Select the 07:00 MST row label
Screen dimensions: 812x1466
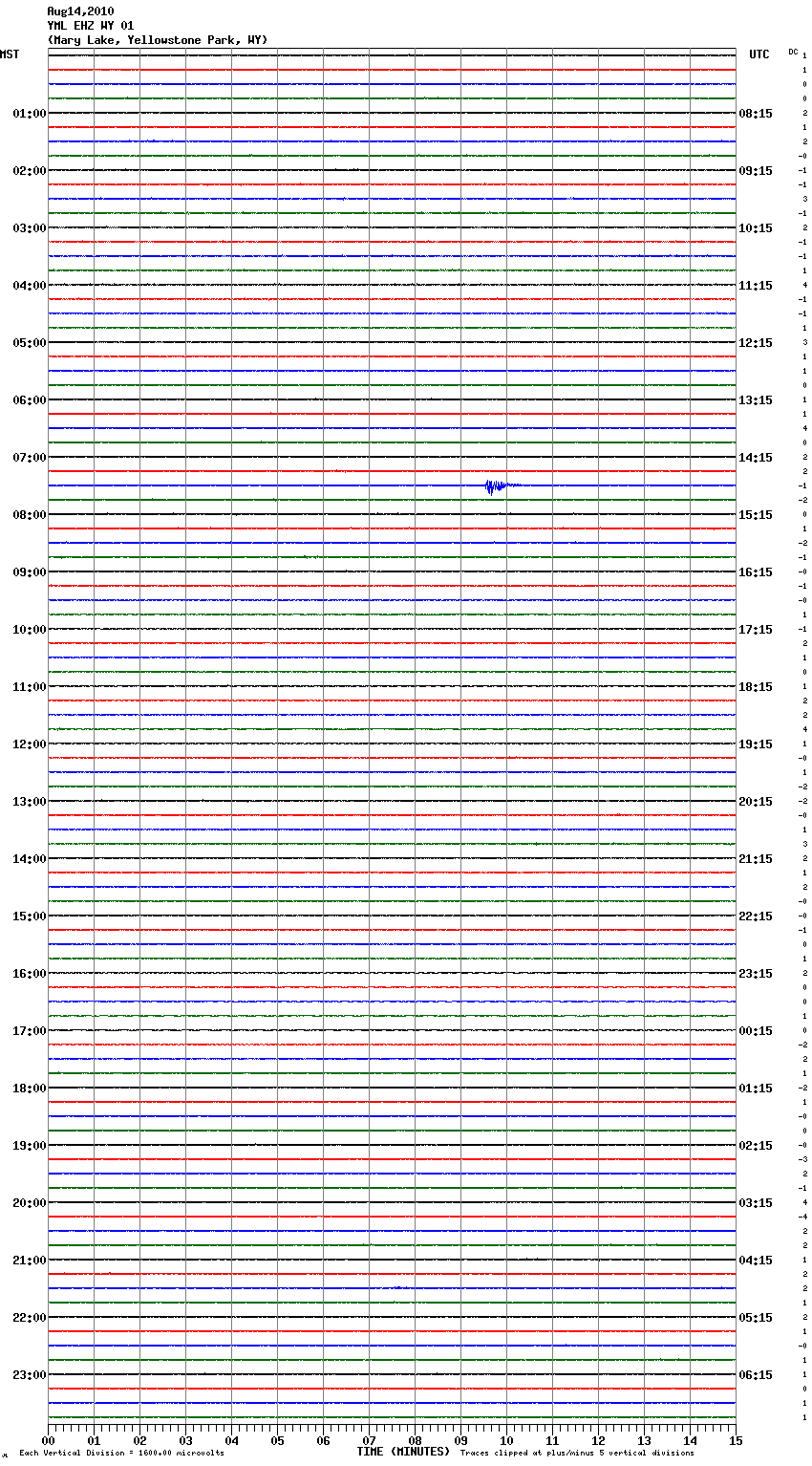(x=29, y=458)
